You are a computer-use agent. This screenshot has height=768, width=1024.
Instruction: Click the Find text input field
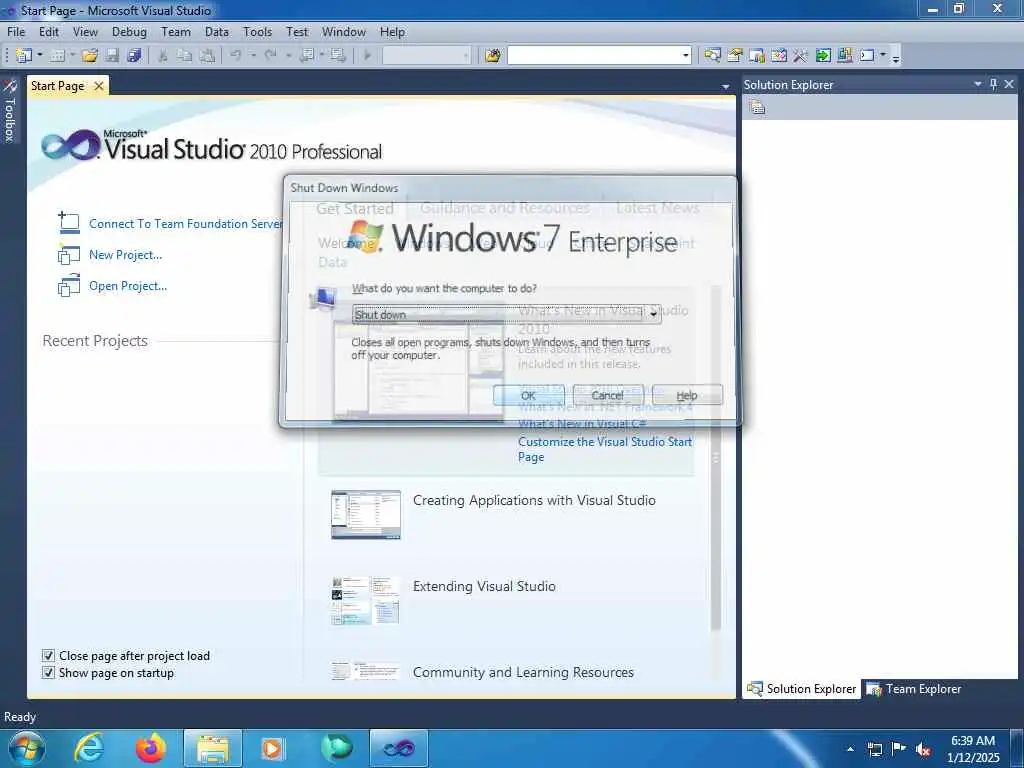tap(594, 56)
